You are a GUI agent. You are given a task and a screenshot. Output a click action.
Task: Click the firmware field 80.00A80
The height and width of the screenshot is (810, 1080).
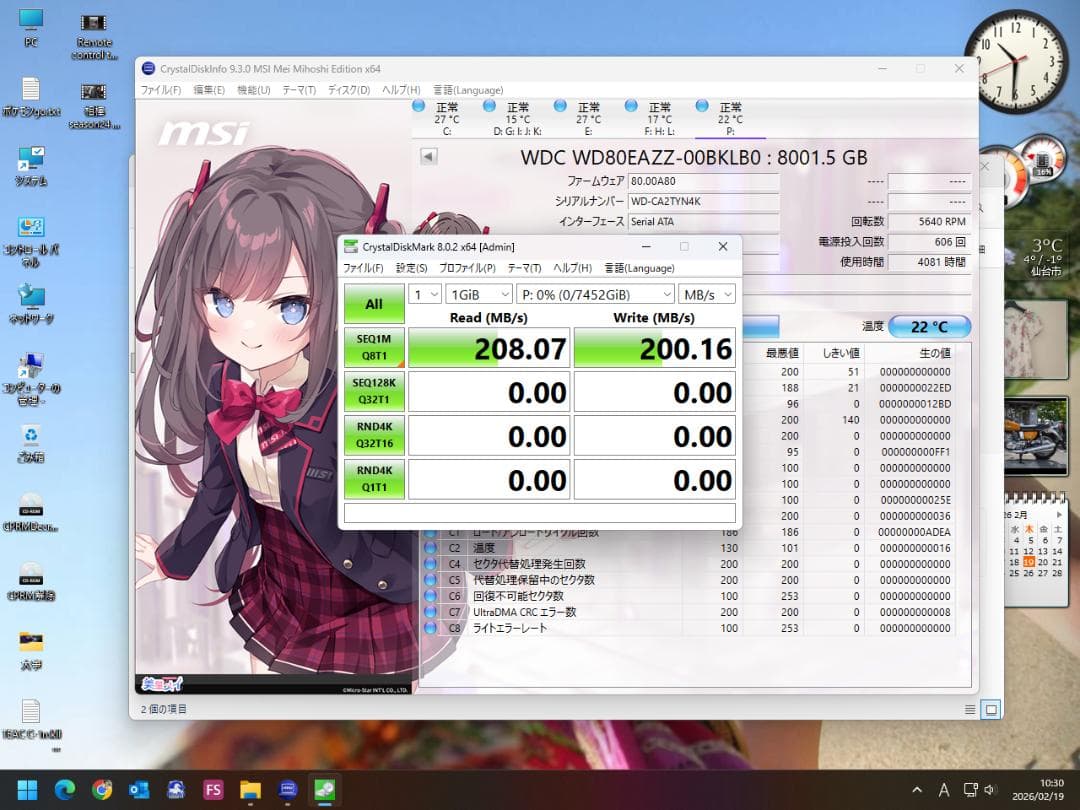[703, 181]
